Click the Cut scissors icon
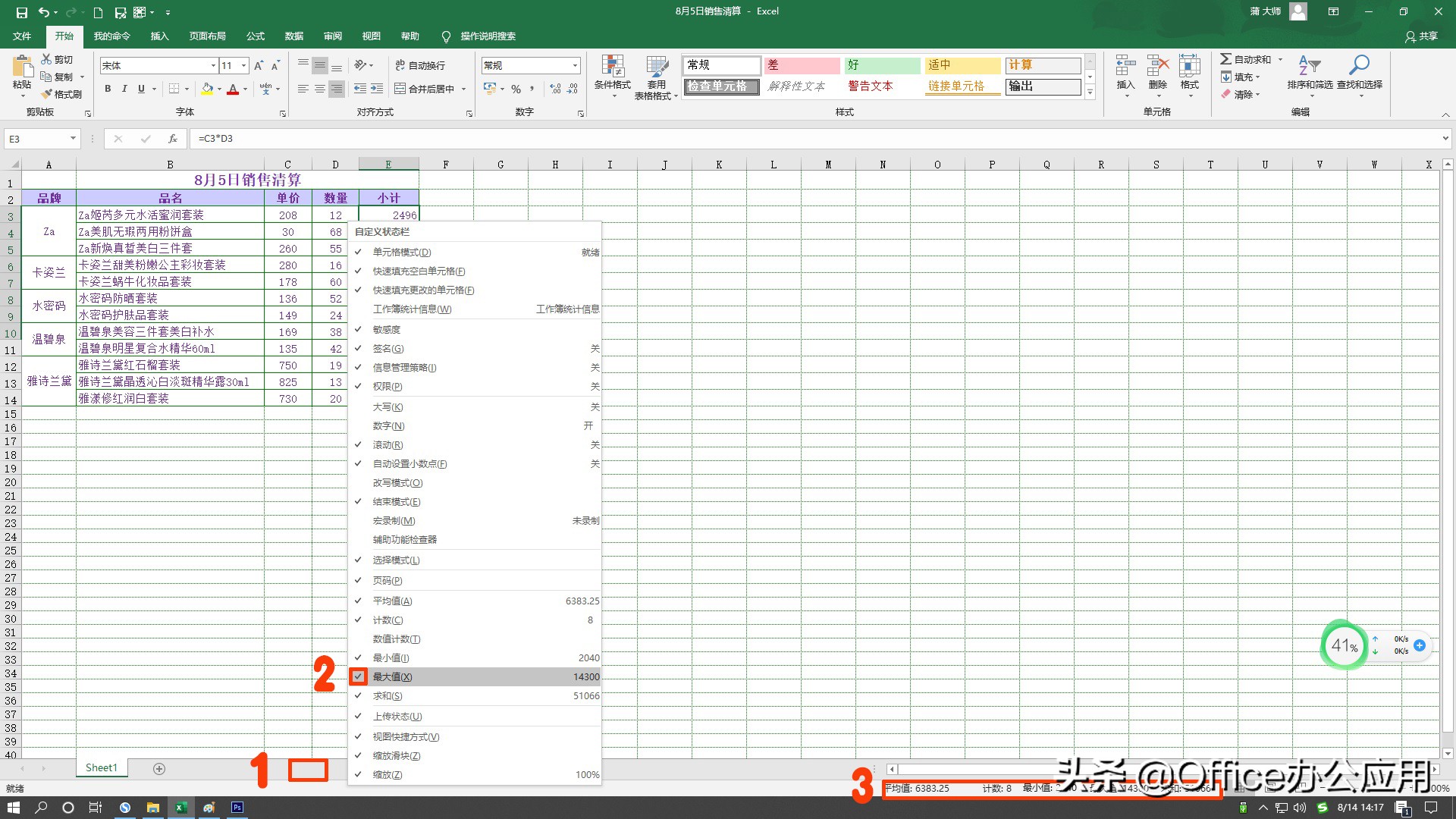 (46, 59)
